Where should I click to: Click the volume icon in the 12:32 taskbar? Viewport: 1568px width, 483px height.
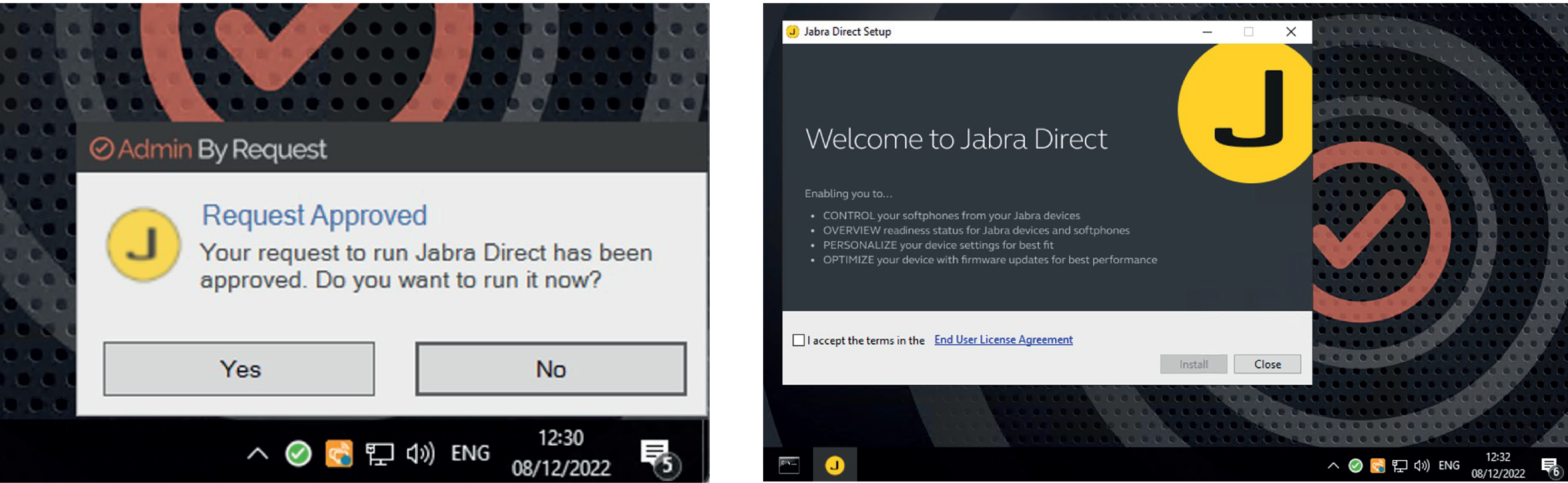click(1421, 466)
